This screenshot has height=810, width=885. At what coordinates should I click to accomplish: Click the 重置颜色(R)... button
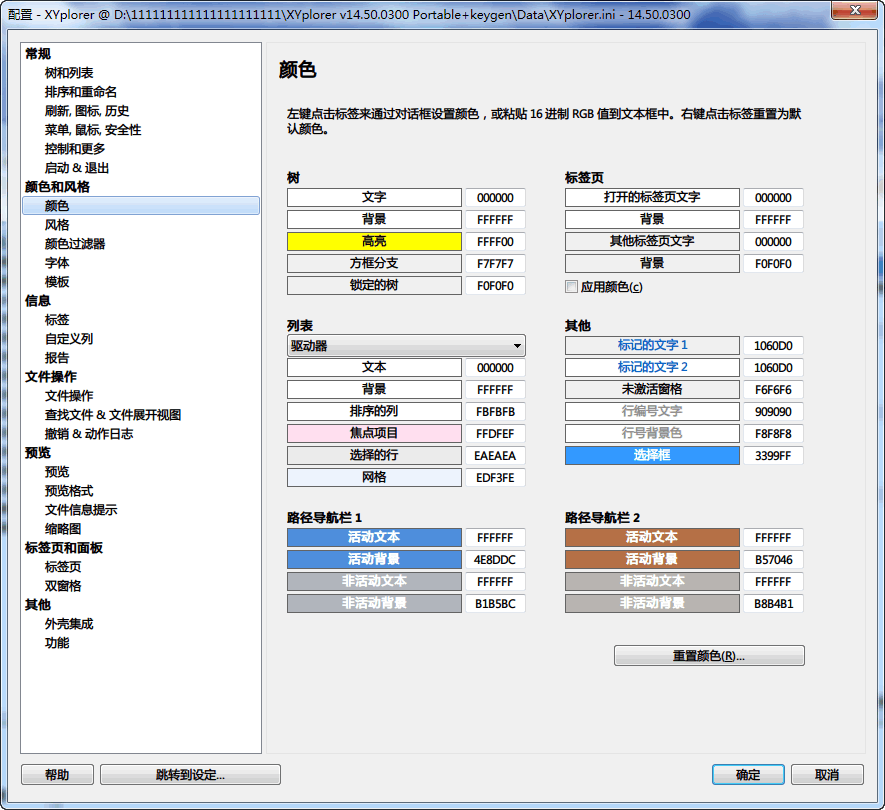709,655
